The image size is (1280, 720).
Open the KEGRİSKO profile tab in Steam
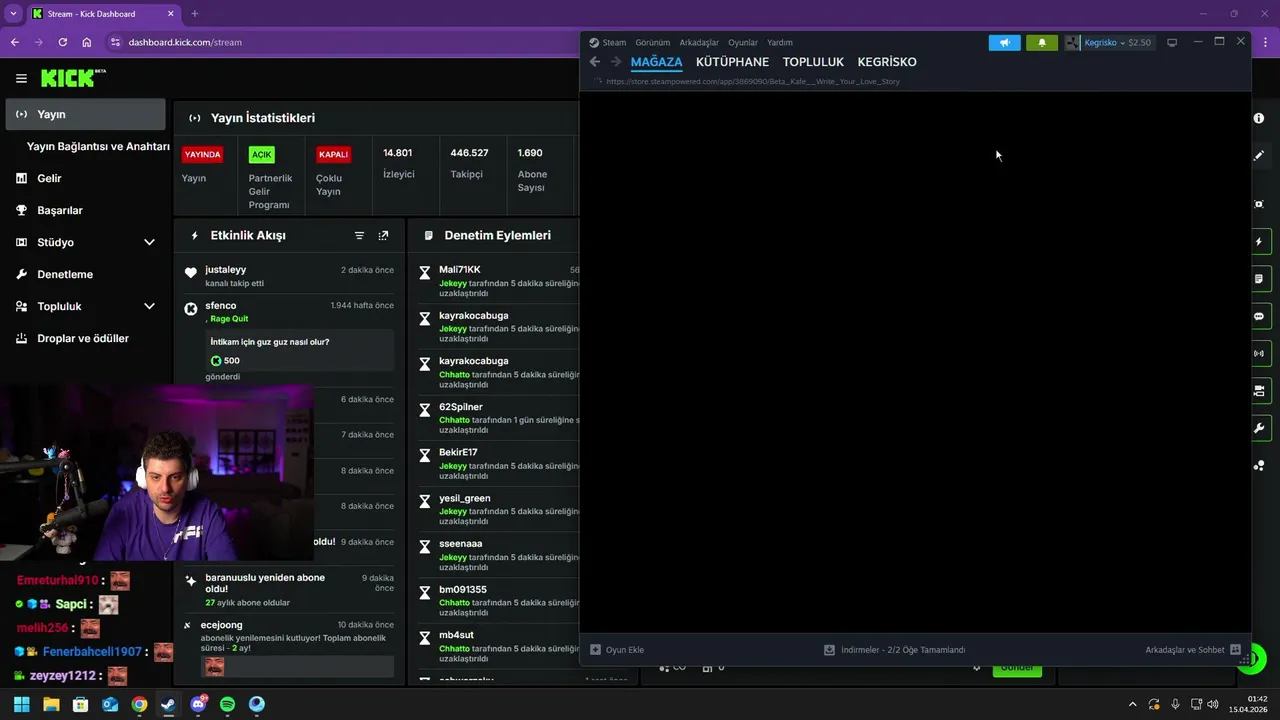[887, 62]
